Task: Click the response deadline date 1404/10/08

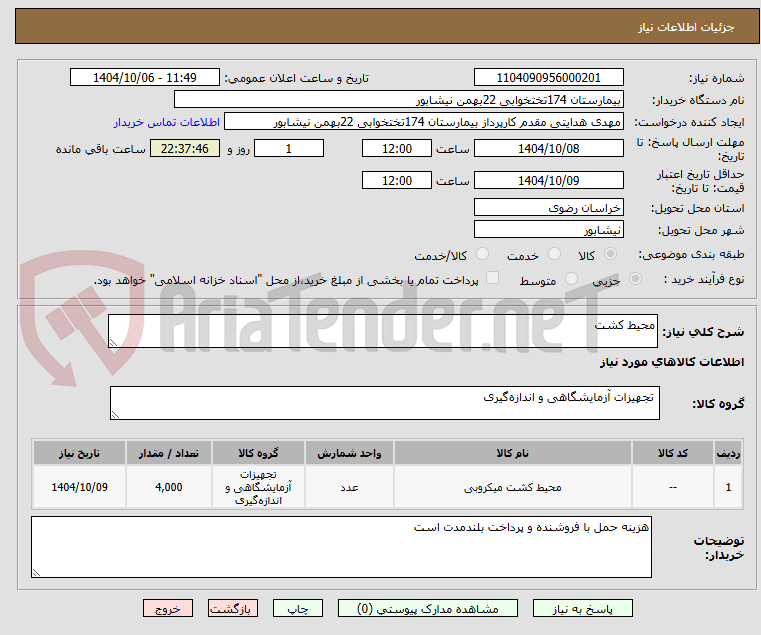Action: 548,148
